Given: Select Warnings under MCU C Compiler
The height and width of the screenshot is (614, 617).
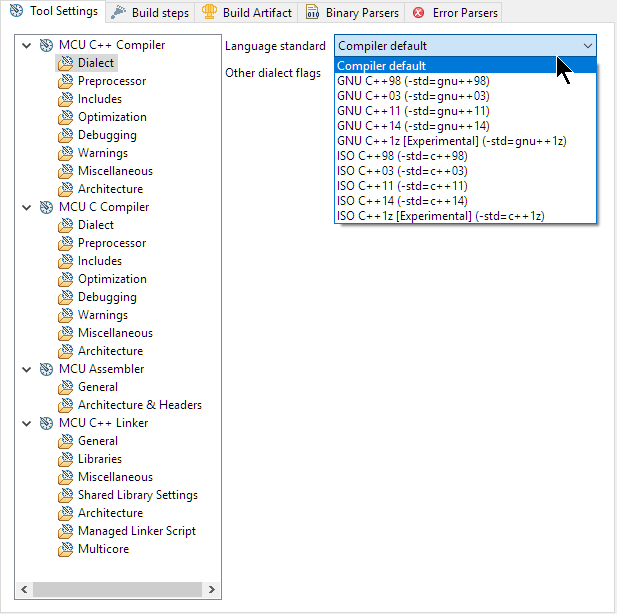Looking at the screenshot, I should (103, 315).
